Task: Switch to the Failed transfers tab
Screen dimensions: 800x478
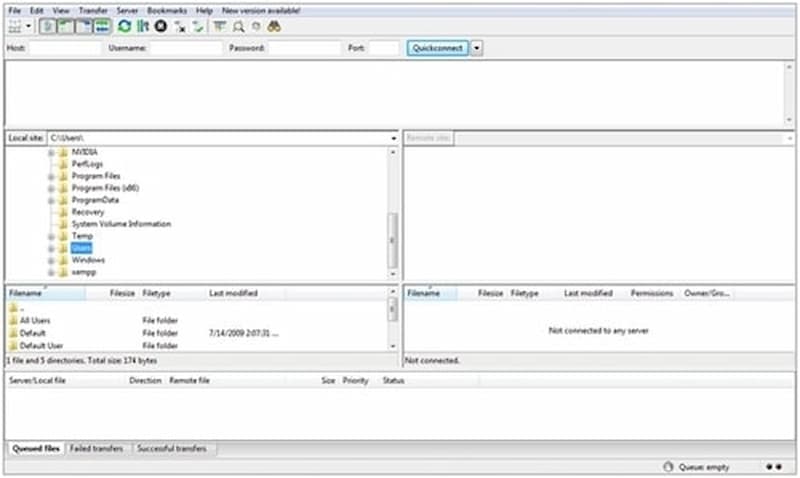Action: click(96, 449)
